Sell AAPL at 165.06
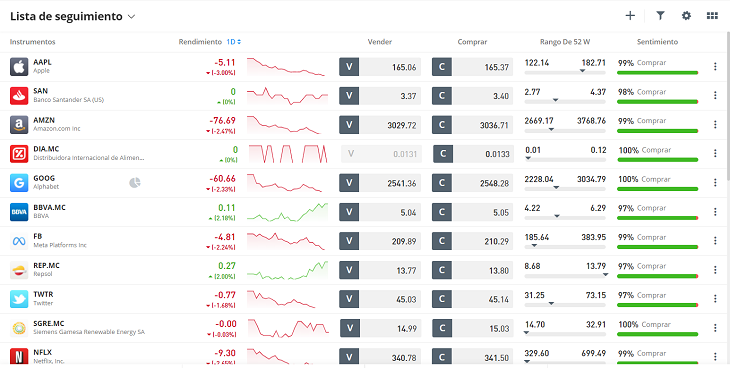730x368 pixels. (380, 67)
